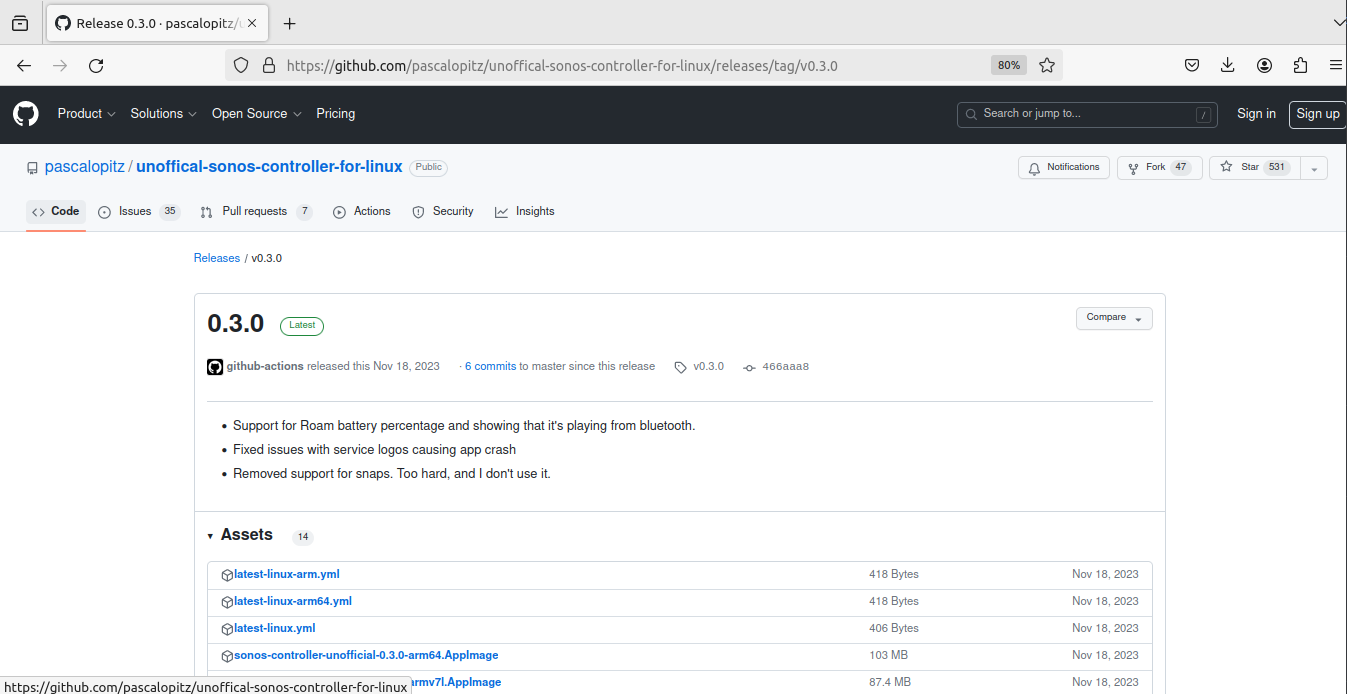This screenshot has width=1347, height=694.
Task: Open the Firefox extensions puzzle icon
Action: (1300, 64)
